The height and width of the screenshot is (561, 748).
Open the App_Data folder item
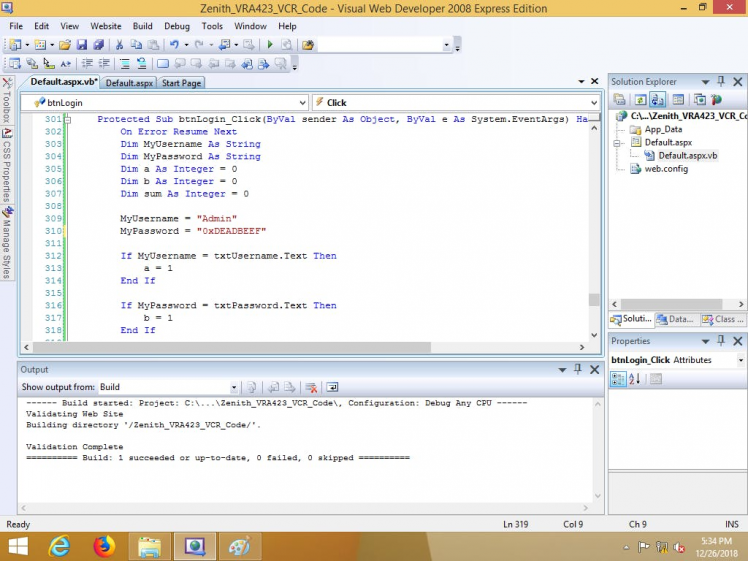coord(662,129)
